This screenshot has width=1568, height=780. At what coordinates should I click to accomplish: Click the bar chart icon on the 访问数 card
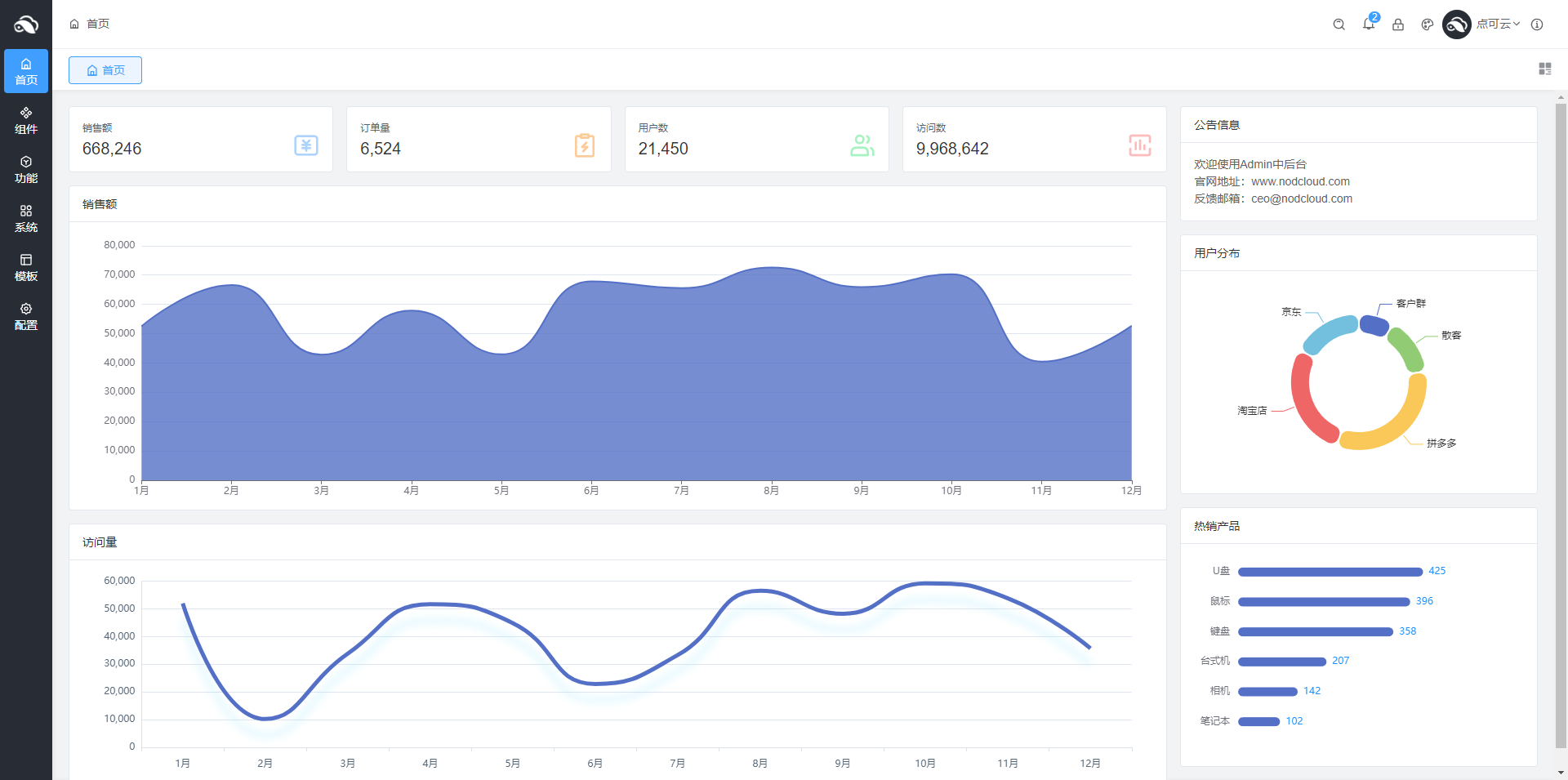[1140, 145]
